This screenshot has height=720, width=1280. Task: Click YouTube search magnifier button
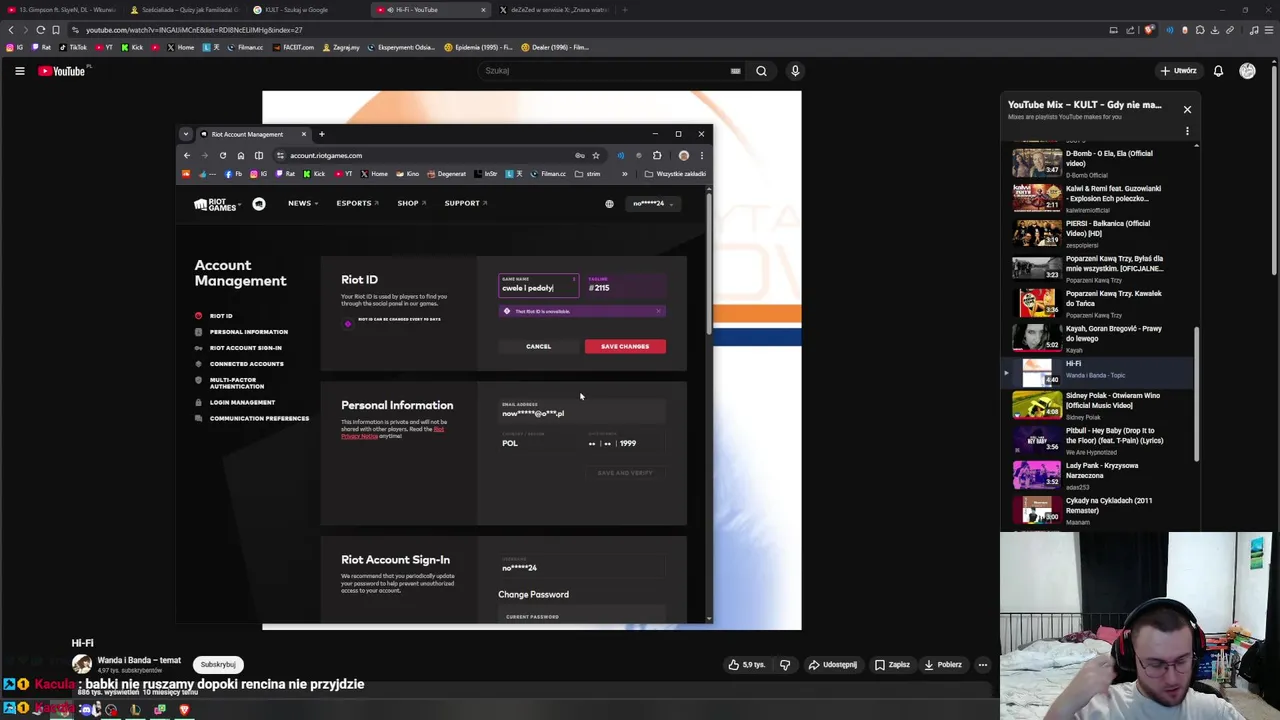click(761, 71)
